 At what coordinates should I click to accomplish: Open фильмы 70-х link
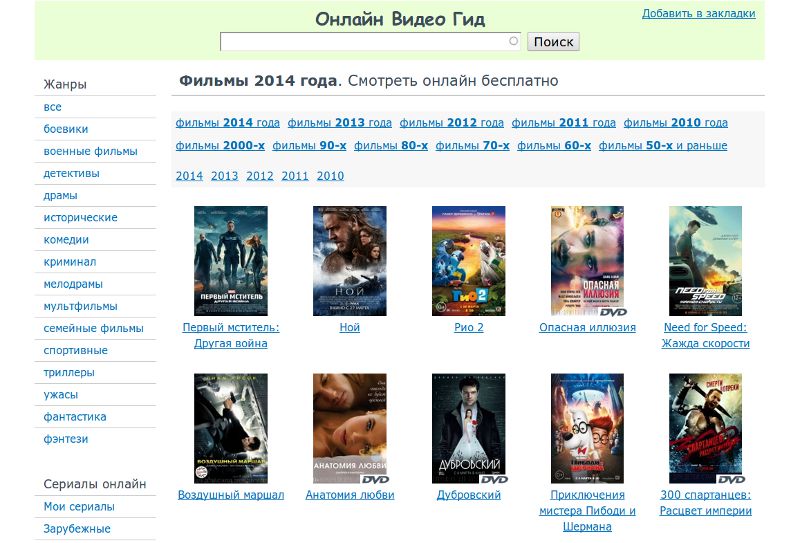(472, 145)
